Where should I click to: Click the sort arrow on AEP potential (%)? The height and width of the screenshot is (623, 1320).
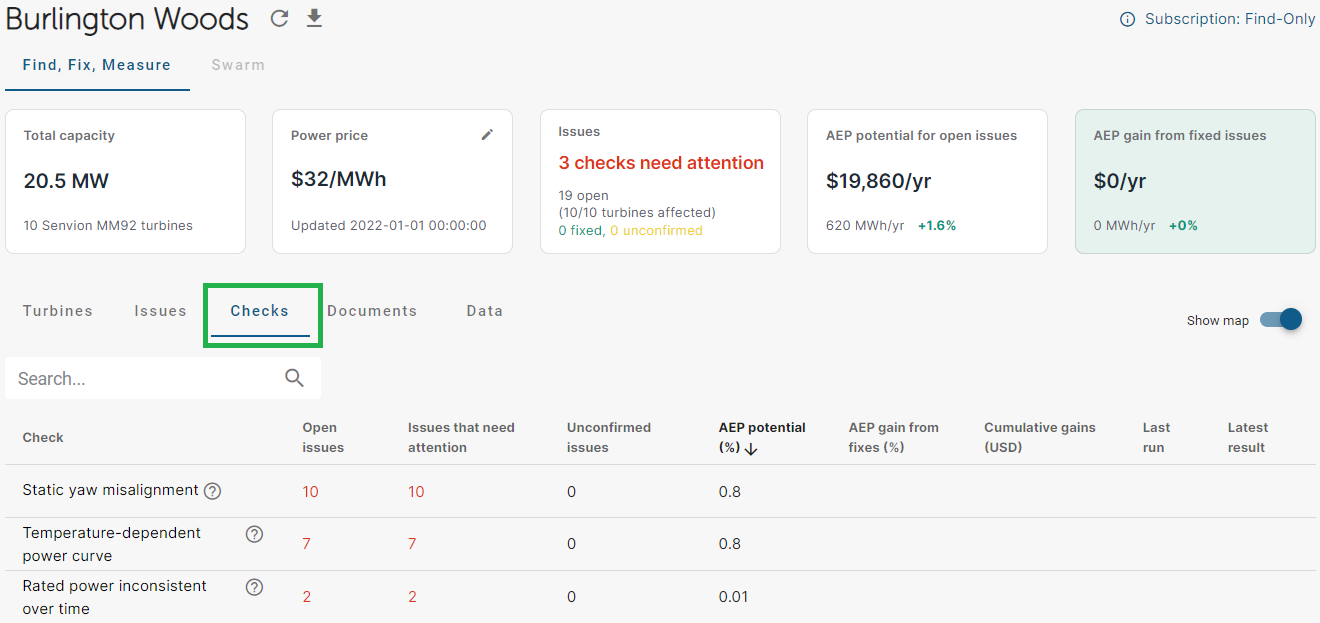click(752, 449)
